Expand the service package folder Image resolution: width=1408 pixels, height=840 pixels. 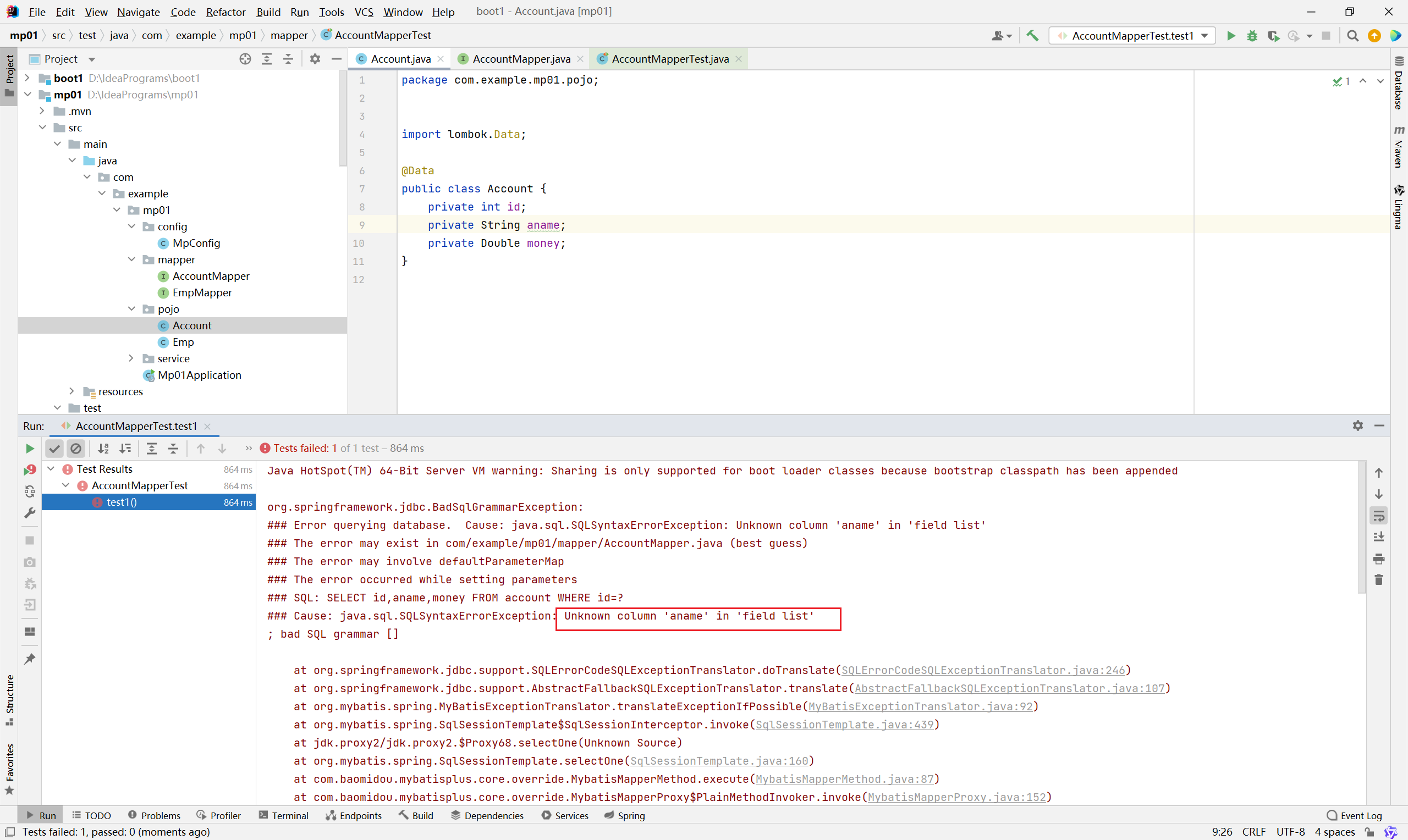click(x=131, y=358)
